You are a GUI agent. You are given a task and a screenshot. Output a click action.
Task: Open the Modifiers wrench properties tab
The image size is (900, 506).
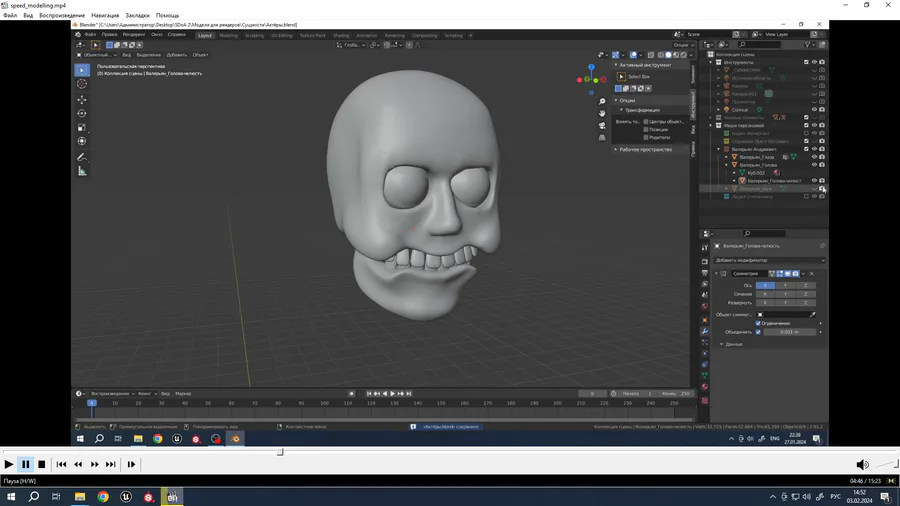pyautogui.click(x=704, y=331)
